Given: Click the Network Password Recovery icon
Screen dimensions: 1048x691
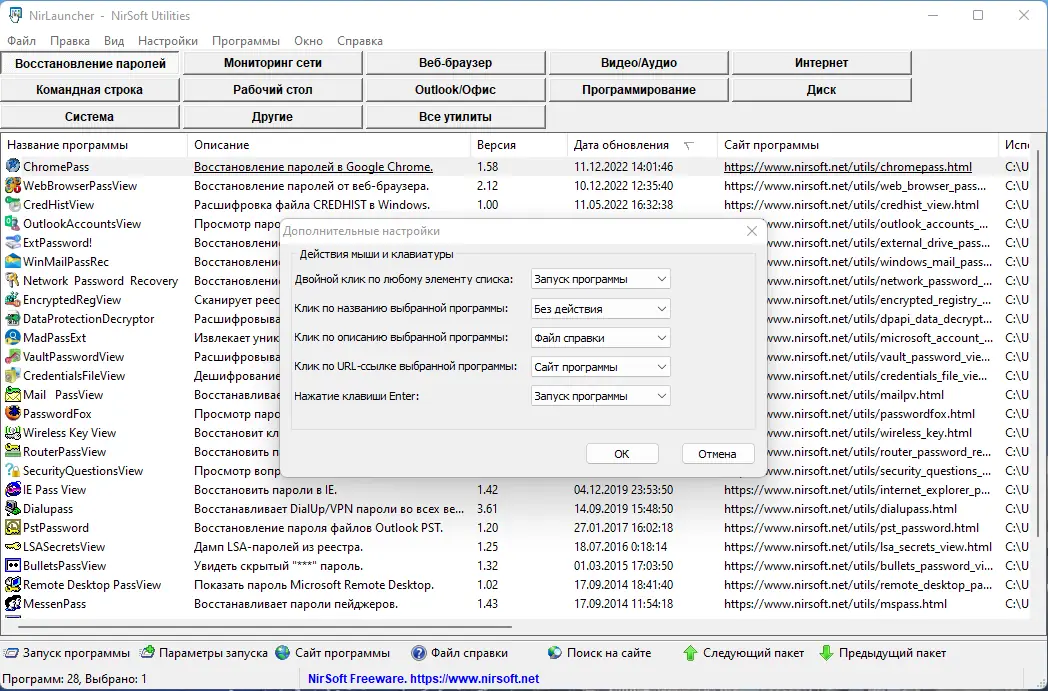Looking at the screenshot, I should [13, 280].
